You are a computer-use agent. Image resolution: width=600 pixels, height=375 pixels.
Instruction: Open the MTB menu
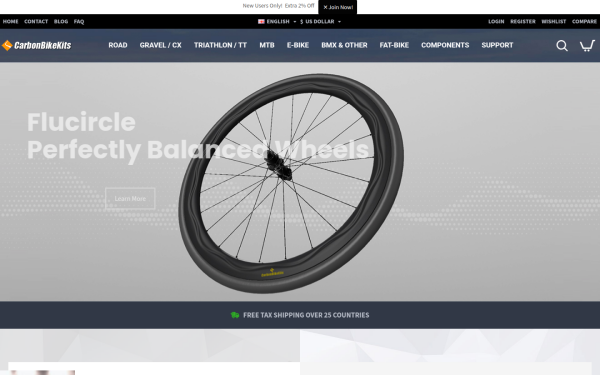pyautogui.click(x=267, y=45)
